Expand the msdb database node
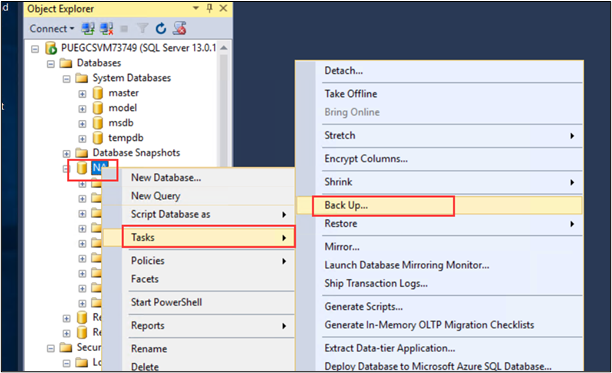 click(x=82, y=124)
